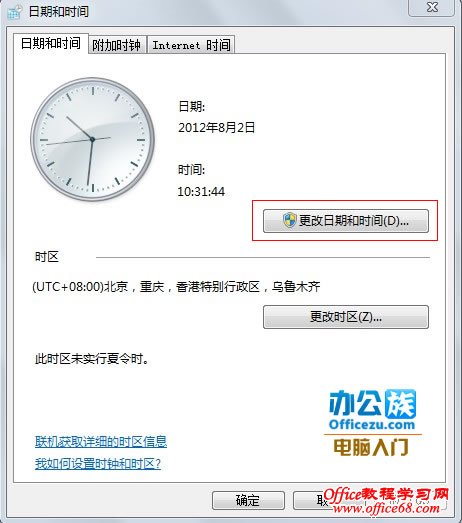Click the analog clock face
This screenshot has width=462, height=523.
[92, 139]
